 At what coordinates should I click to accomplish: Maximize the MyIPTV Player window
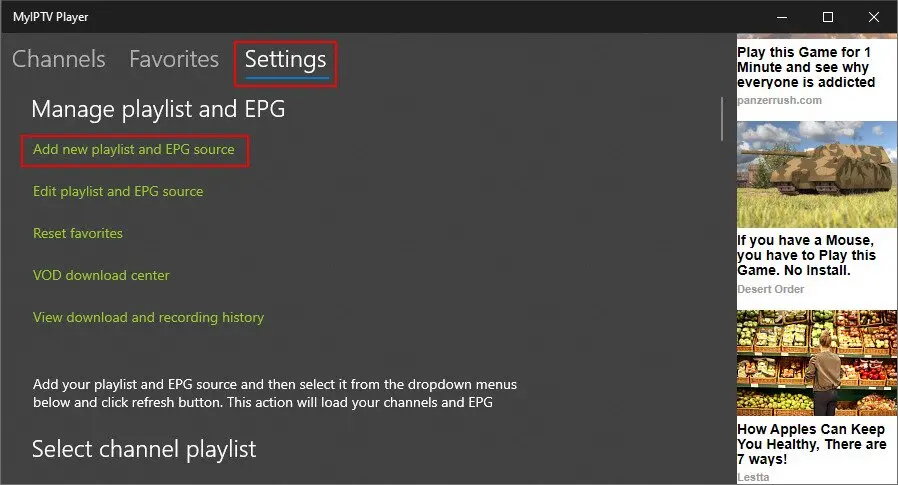[827, 17]
